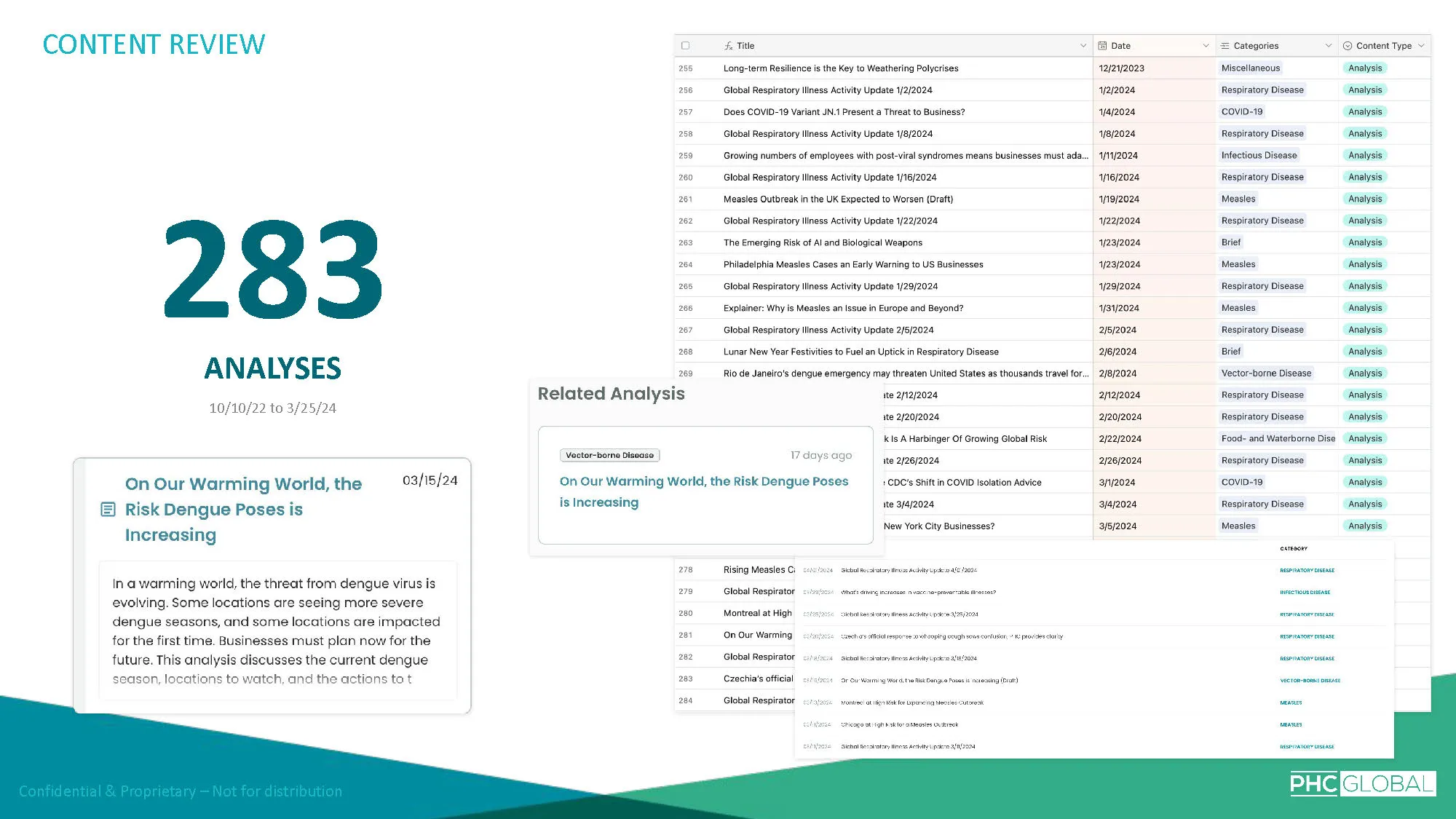The image size is (1456, 819).
Task: Select row 263 AI and Biological Weapons title
Action: pyautogui.click(x=823, y=243)
